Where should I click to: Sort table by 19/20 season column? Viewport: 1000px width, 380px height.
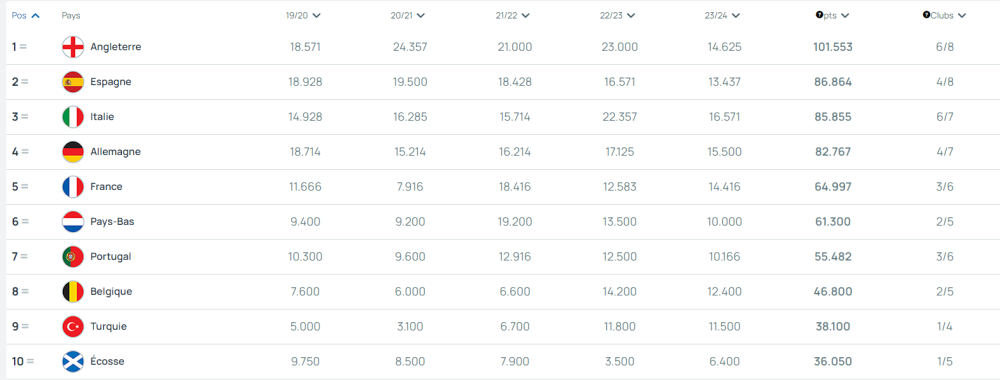click(303, 16)
